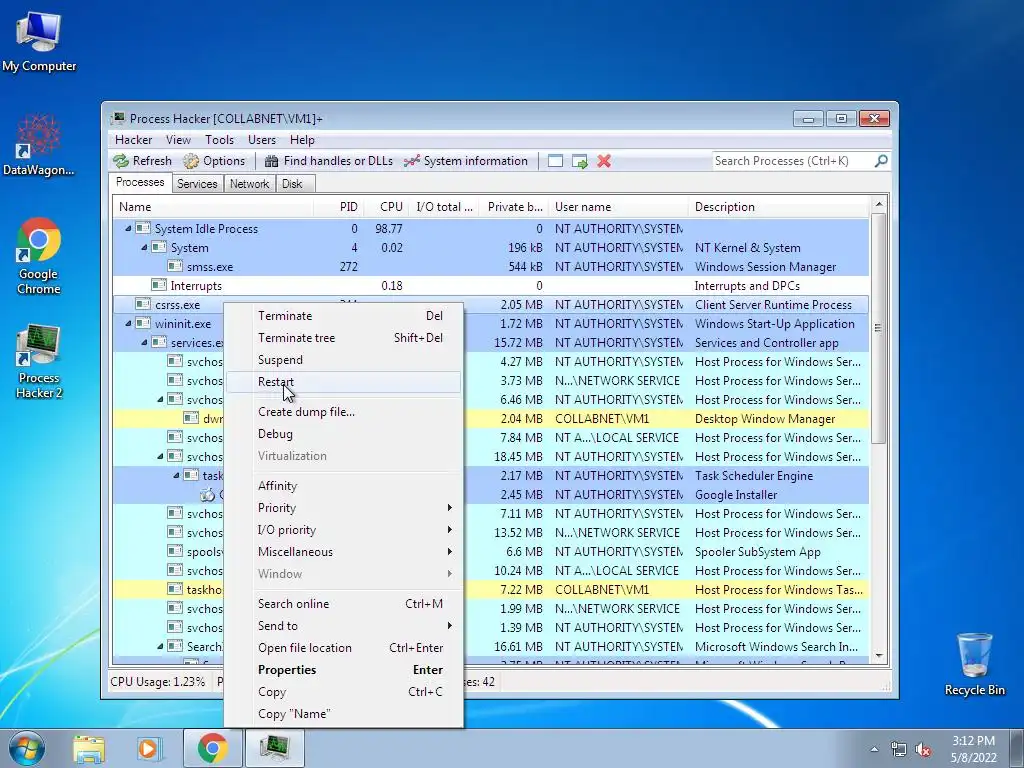Sort by Description column header
The height and width of the screenshot is (768, 1024).
tap(779, 207)
